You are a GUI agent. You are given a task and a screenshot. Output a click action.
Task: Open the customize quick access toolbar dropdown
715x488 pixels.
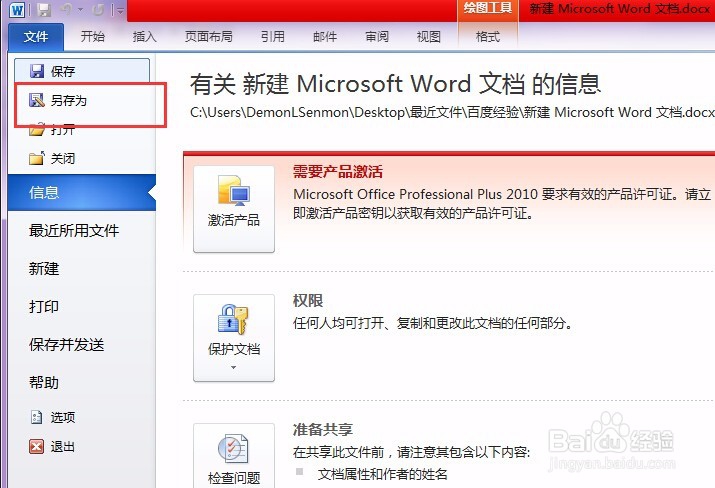tap(120, 10)
